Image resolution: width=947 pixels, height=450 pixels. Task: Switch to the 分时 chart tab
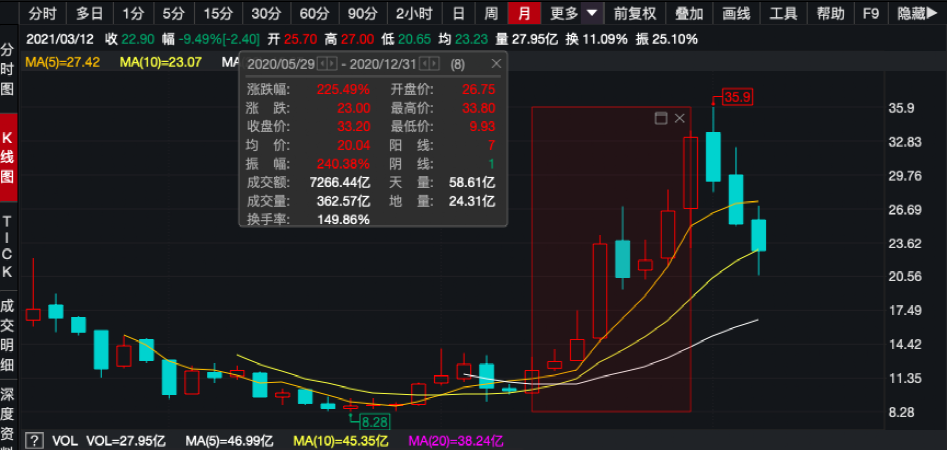[41, 13]
